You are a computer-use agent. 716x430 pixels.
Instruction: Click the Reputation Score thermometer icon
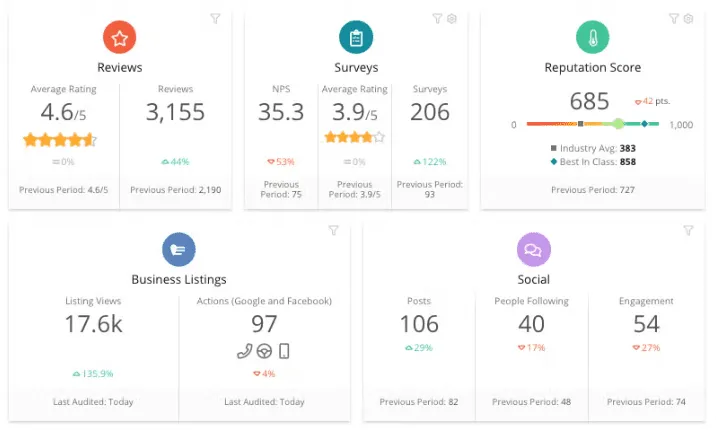pos(592,39)
